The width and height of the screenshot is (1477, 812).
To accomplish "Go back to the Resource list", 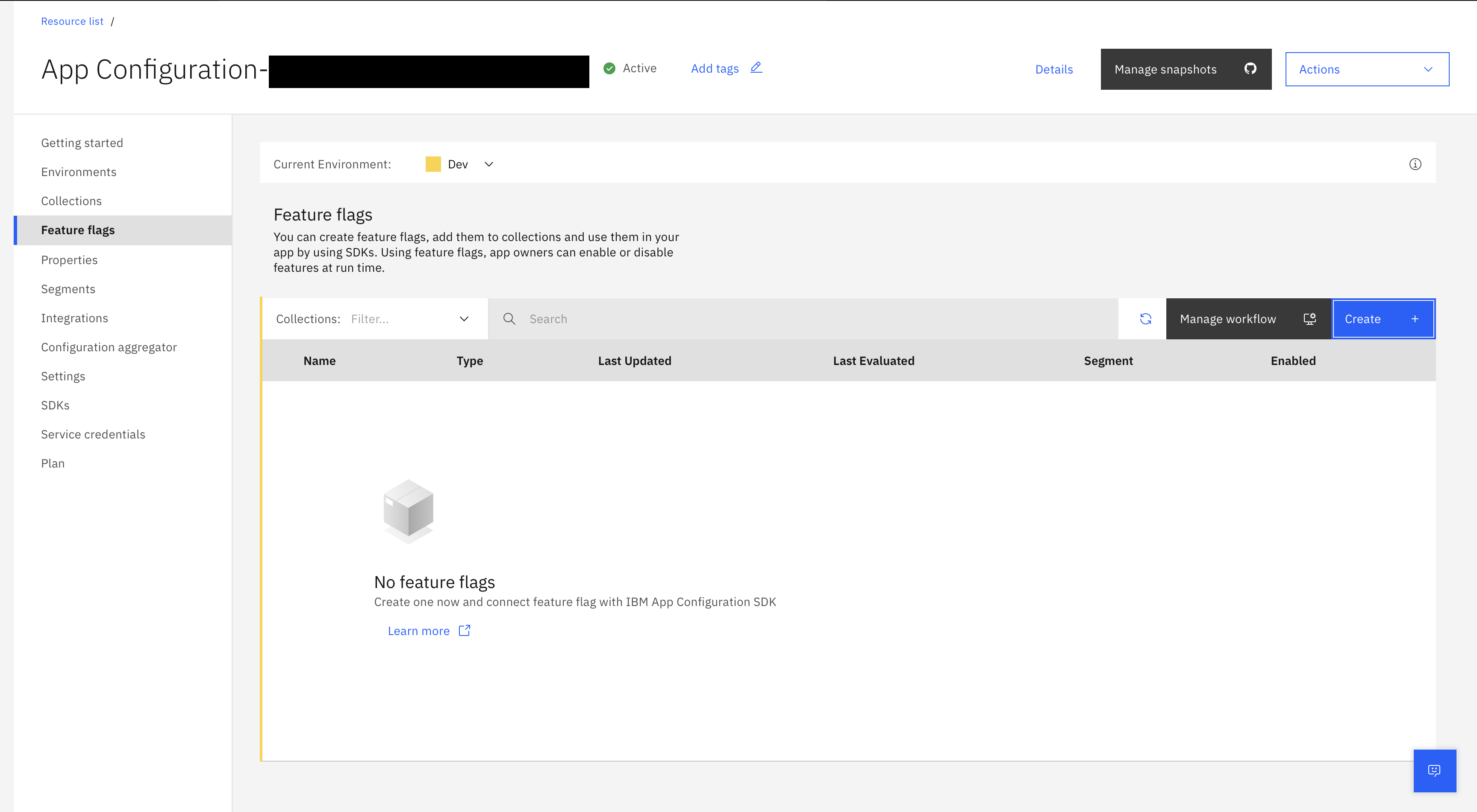I will tap(72, 21).
